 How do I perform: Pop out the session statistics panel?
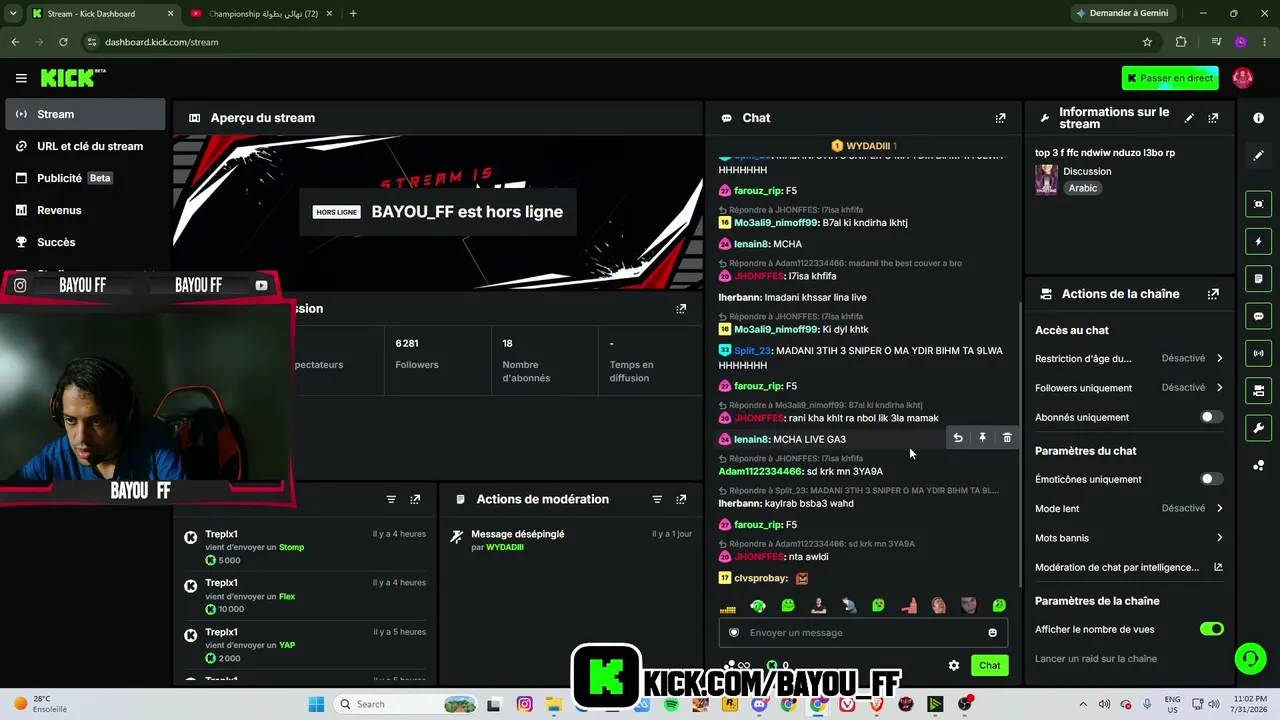pyautogui.click(x=681, y=309)
